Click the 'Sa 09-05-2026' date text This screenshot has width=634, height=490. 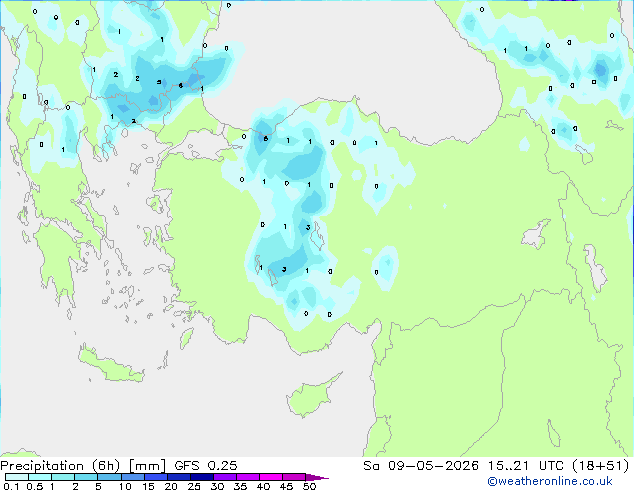click(x=421, y=466)
